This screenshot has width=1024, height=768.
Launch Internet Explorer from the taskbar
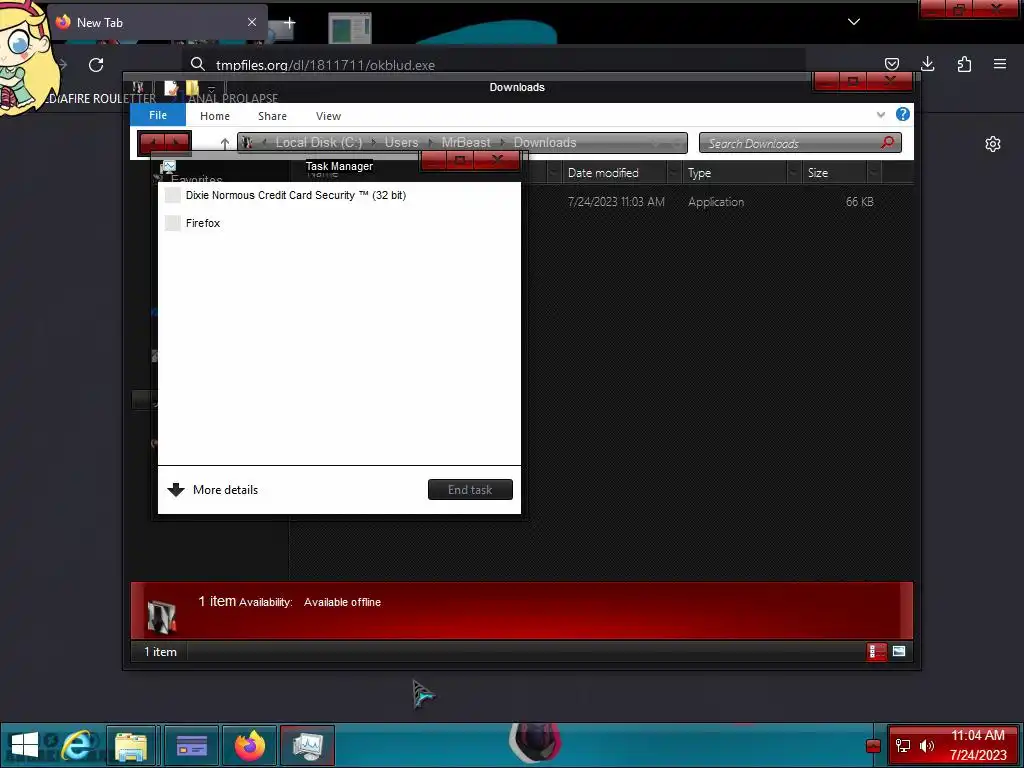(77, 745)
